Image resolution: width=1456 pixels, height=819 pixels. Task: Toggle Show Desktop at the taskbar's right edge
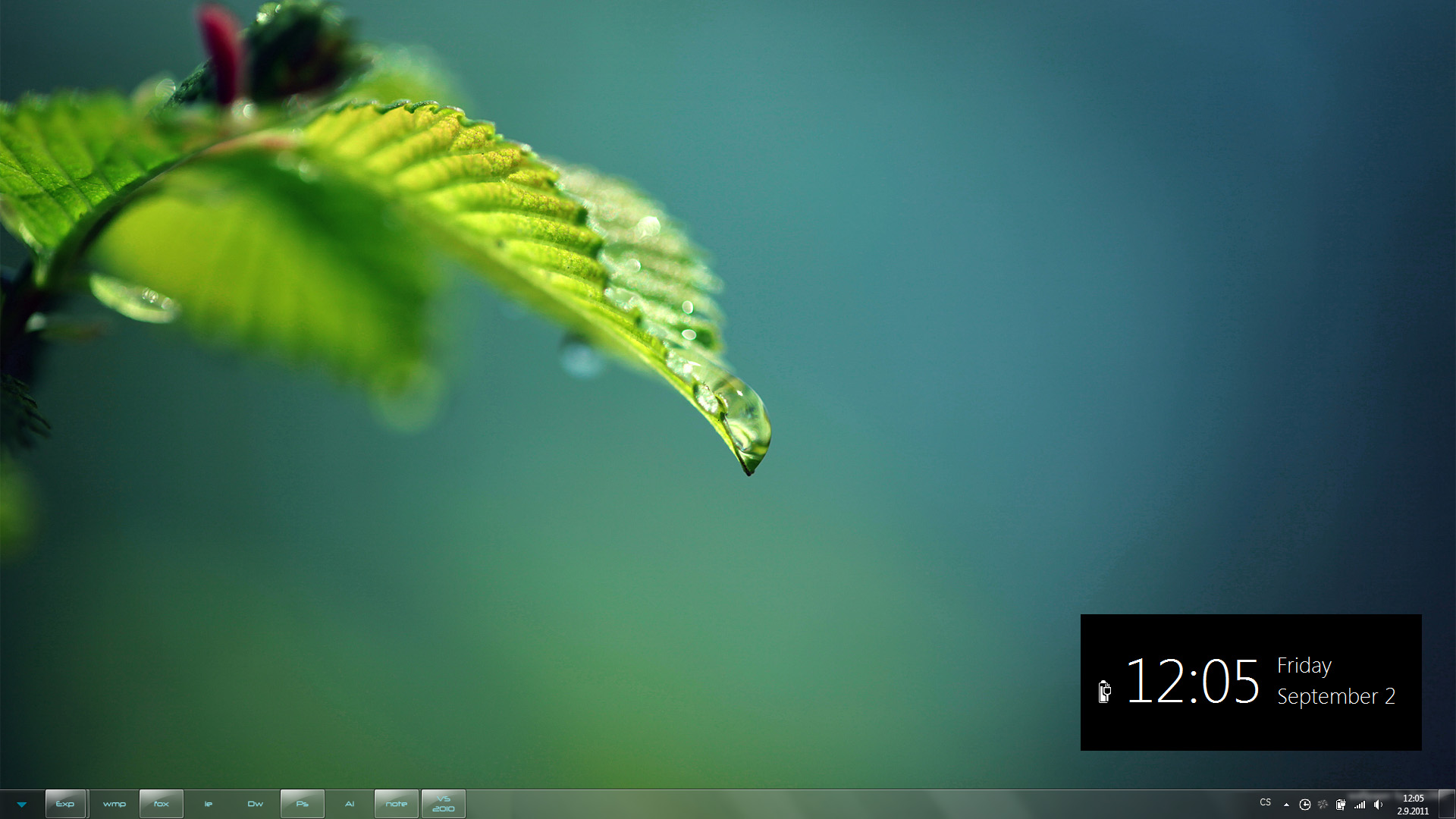pyautogui.click(x=1447, y=805)
